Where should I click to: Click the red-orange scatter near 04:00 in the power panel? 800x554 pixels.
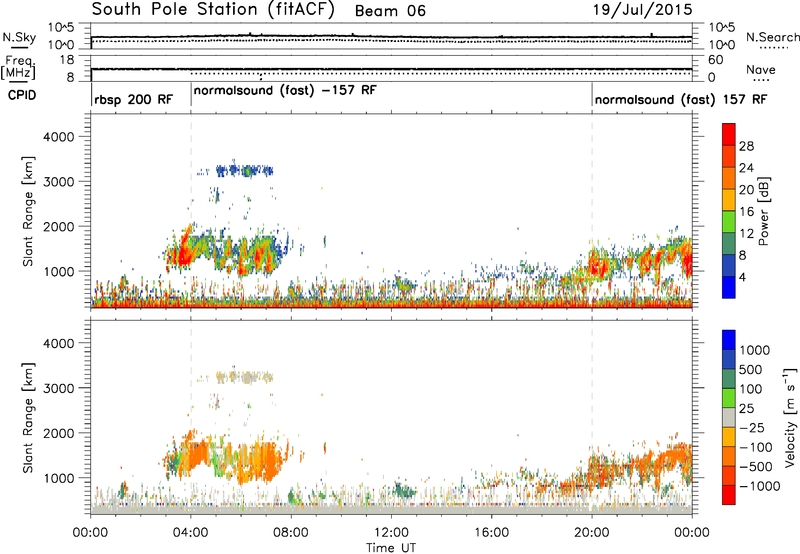[x=183, y=247]
